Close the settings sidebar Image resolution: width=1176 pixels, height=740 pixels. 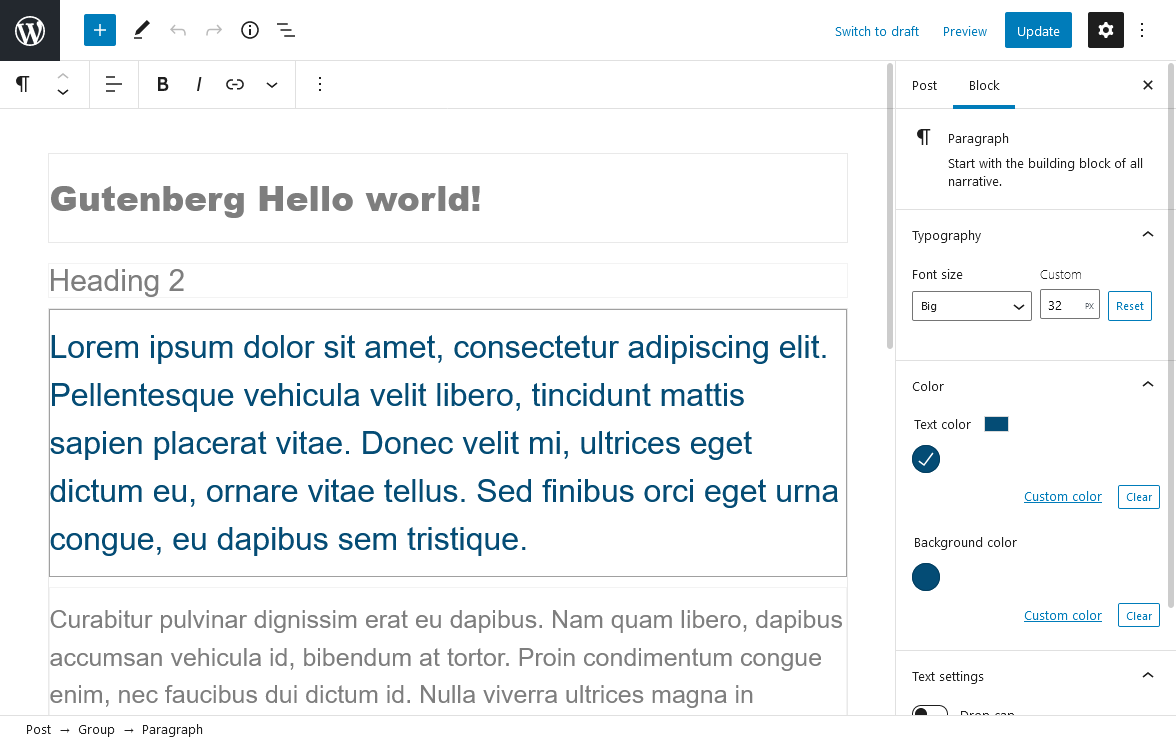point(1148,85)
